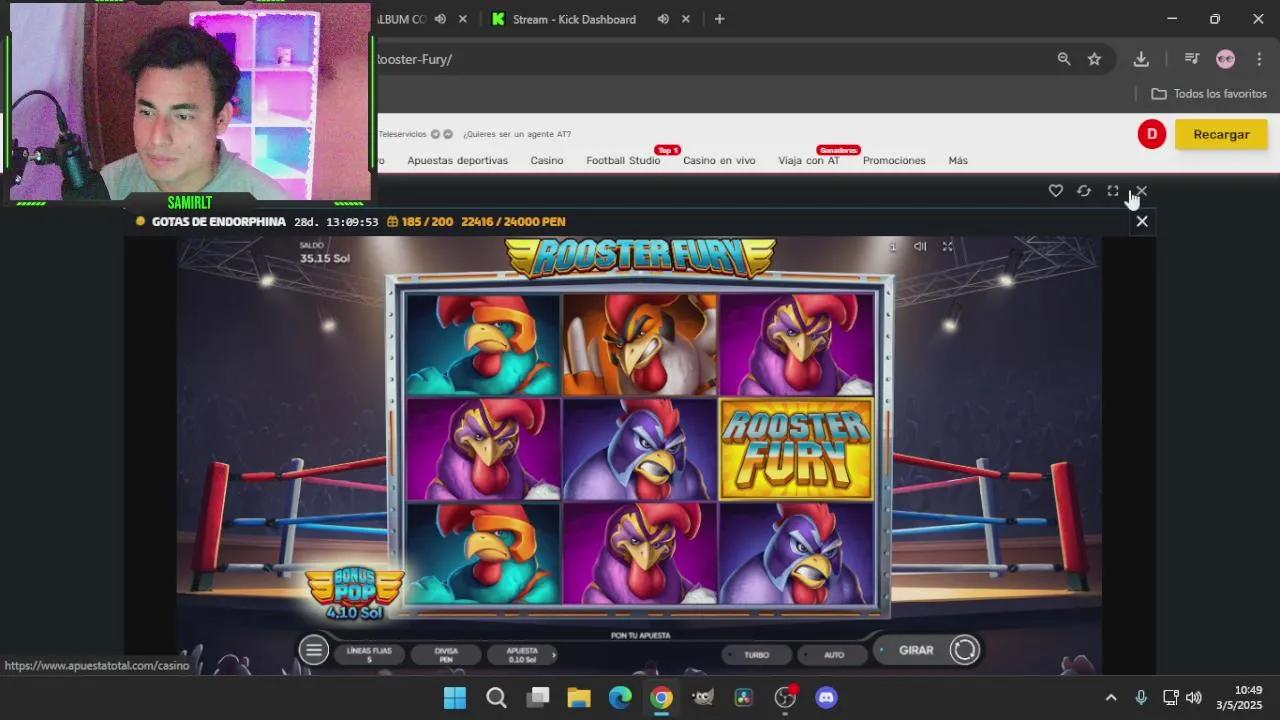Expand game to fullscreen in casino toolbar
Viewport: 1280px width, 720px height.
click(1113, 191)
